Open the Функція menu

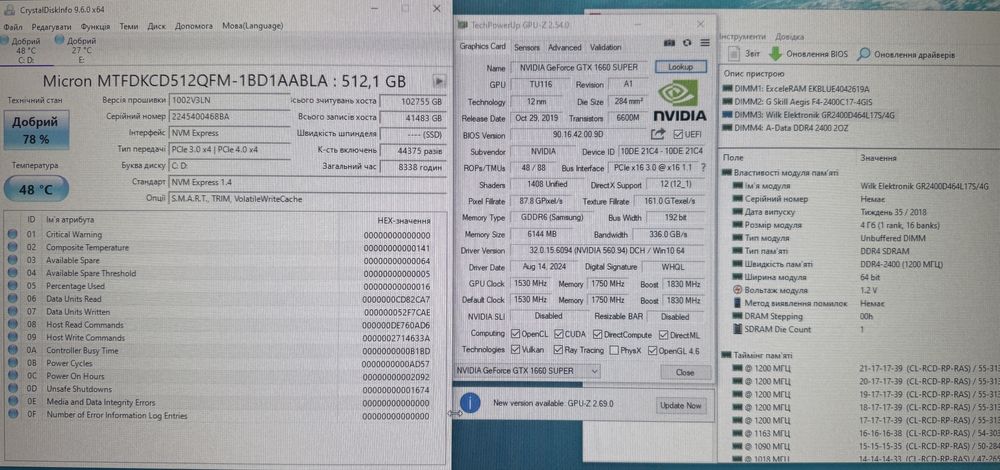pos(96,26)
